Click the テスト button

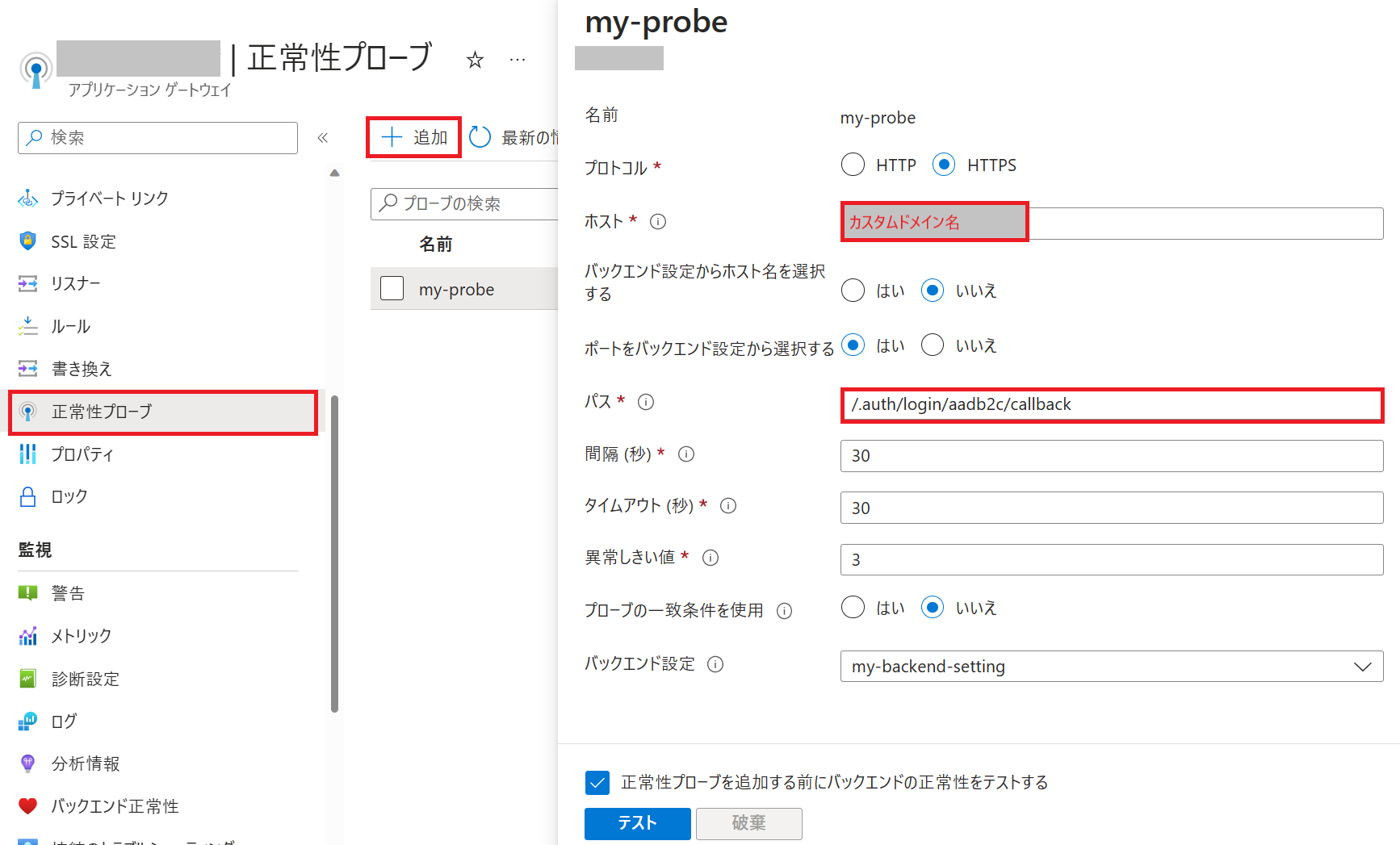click(x=637, y=823)
